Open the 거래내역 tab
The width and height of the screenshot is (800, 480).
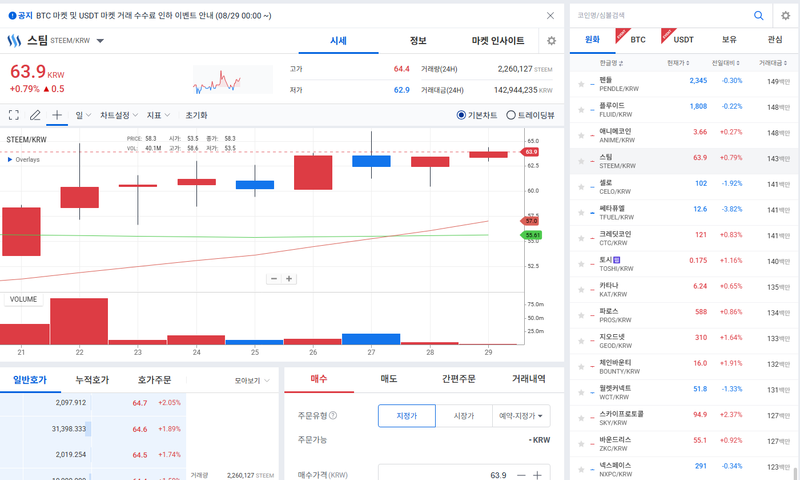coord(529,379)
